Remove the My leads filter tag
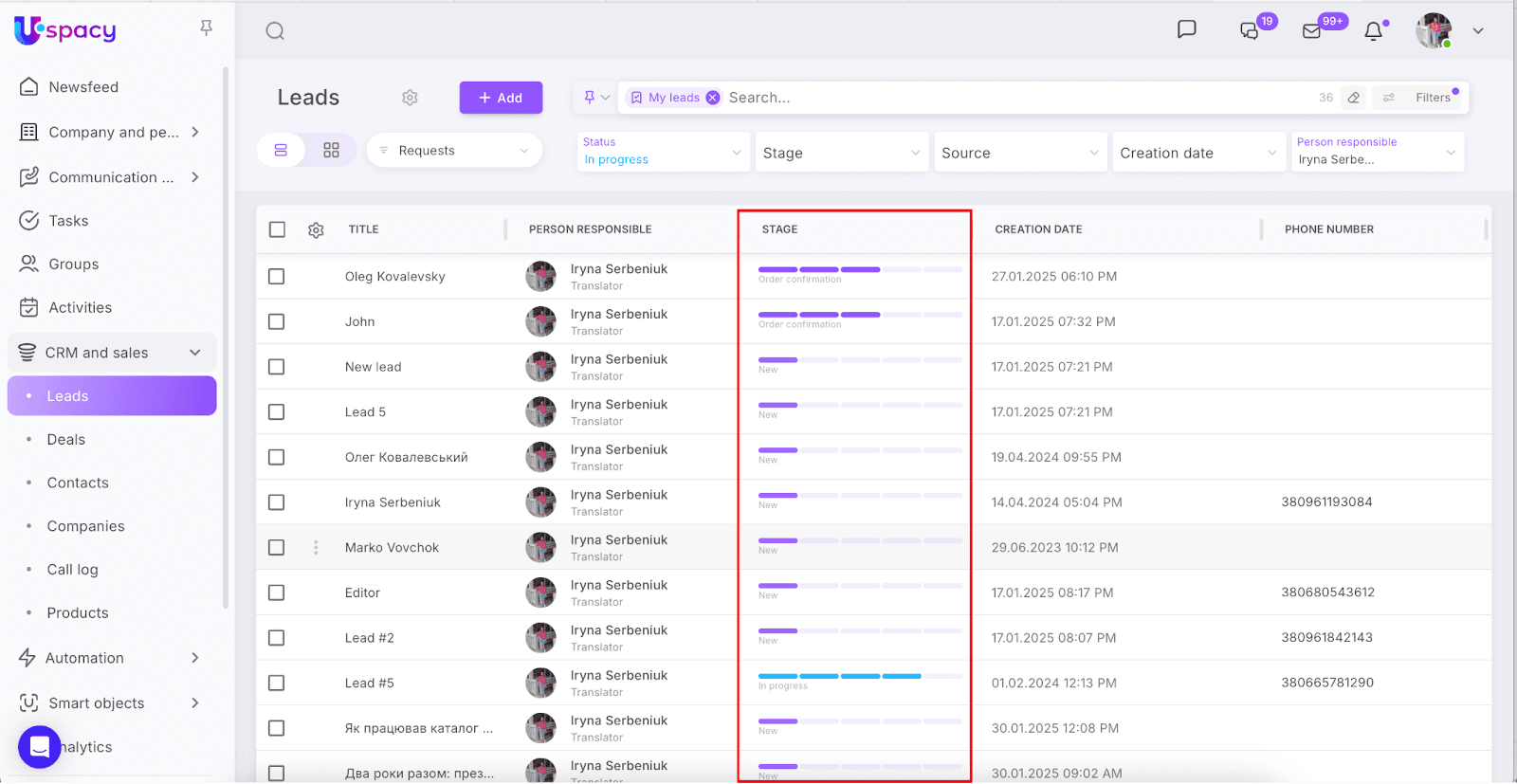This screenshot has height=784, width=1517. 712,98
